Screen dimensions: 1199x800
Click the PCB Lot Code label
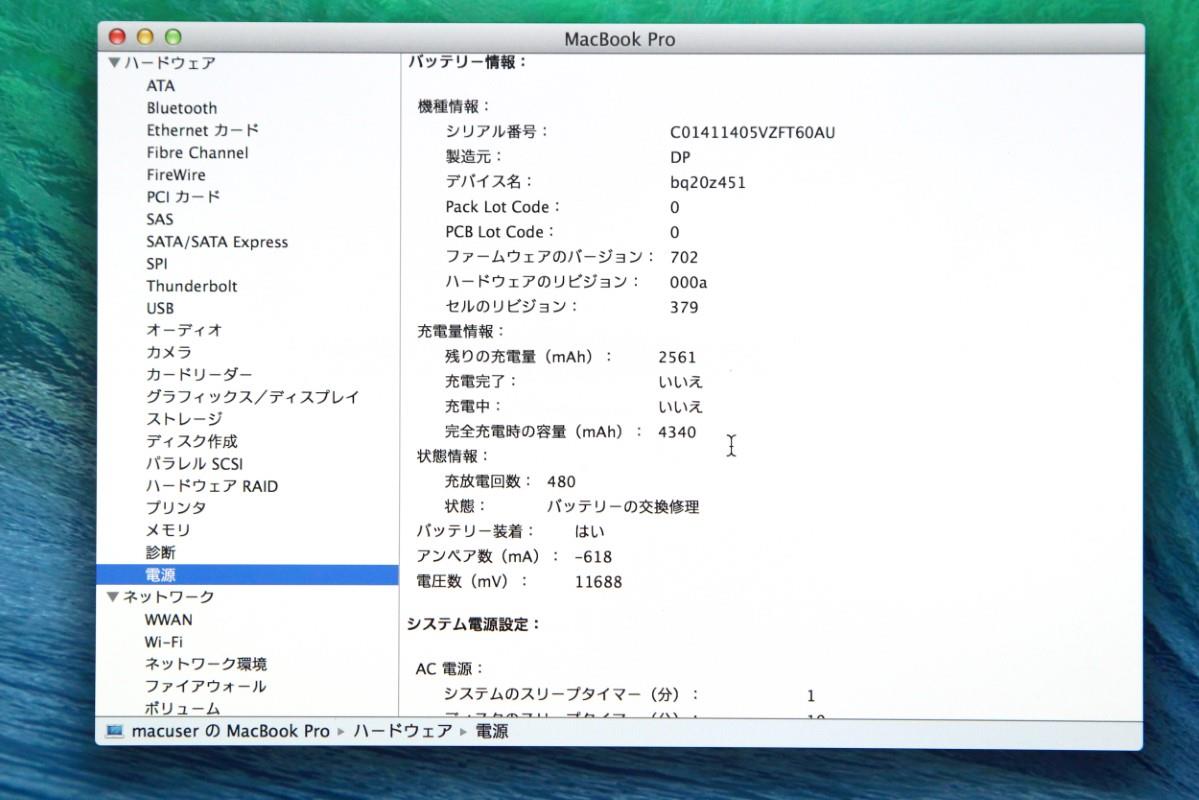pos(499,233)
